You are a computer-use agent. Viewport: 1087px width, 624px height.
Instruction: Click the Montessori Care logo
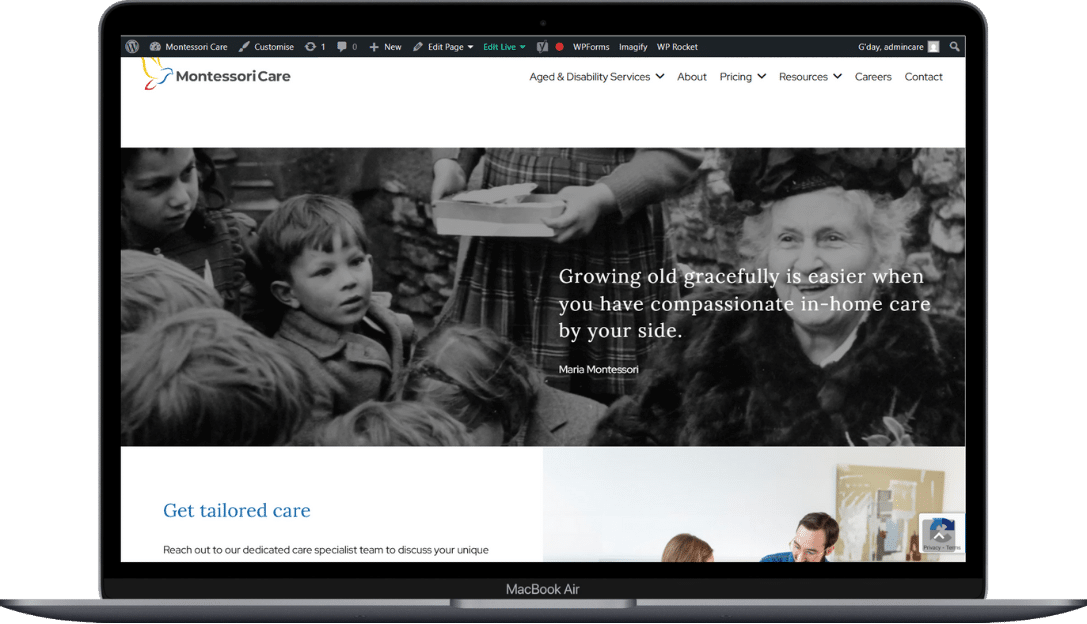click(x=217, y=76)
